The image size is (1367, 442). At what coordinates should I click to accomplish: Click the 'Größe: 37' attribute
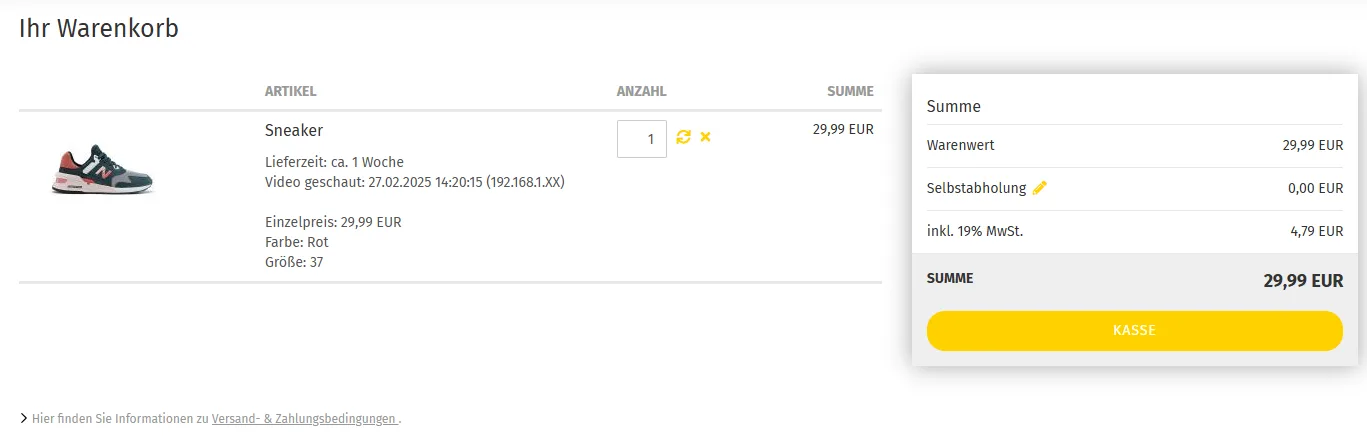[294, 262]
